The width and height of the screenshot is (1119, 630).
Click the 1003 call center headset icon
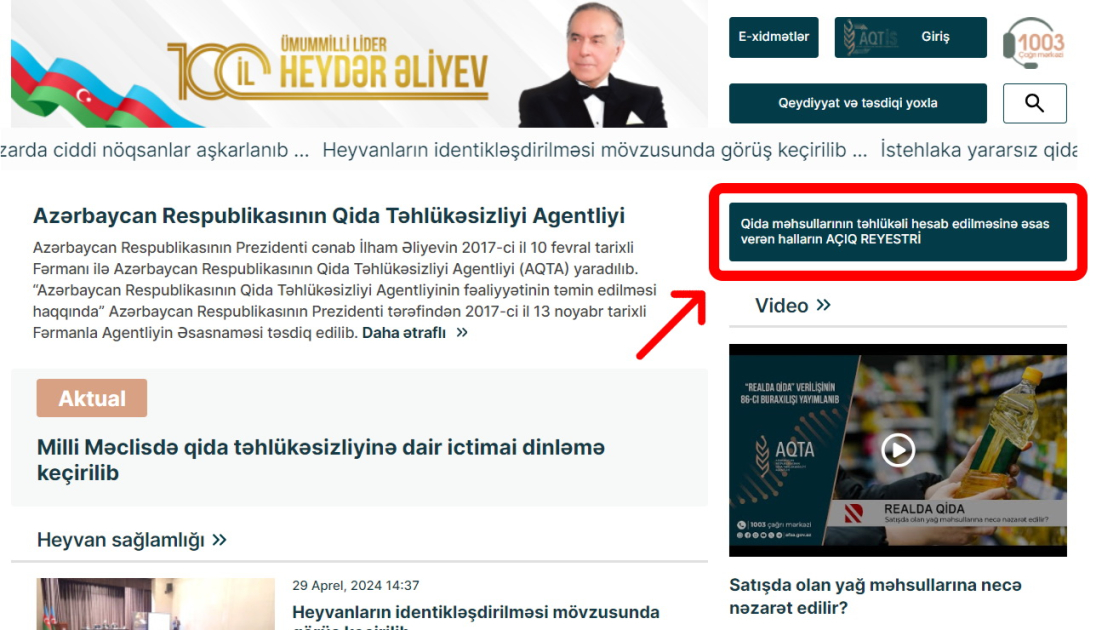coord(1033,43)
